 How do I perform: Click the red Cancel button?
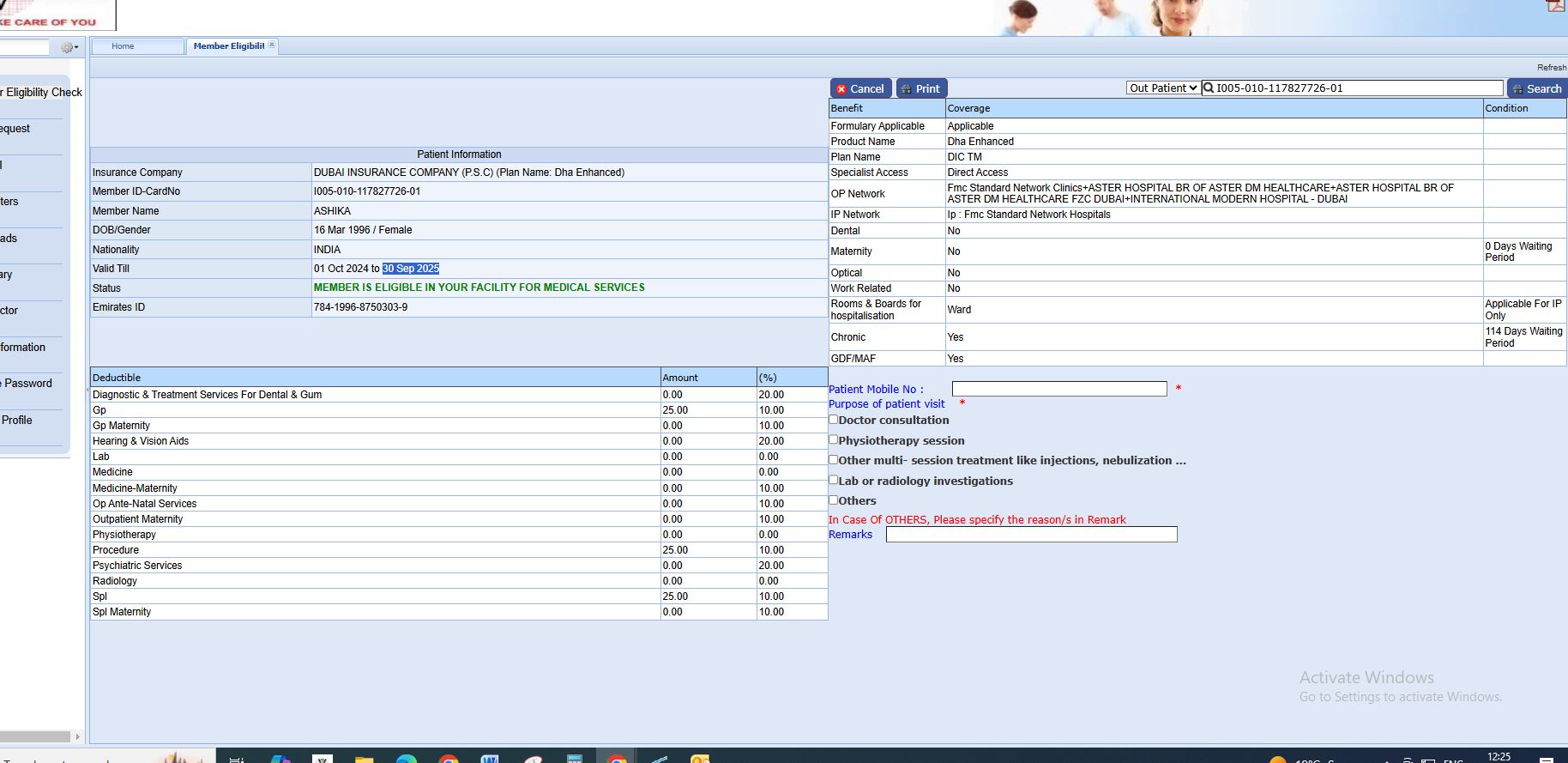click(x=860, y=88)
